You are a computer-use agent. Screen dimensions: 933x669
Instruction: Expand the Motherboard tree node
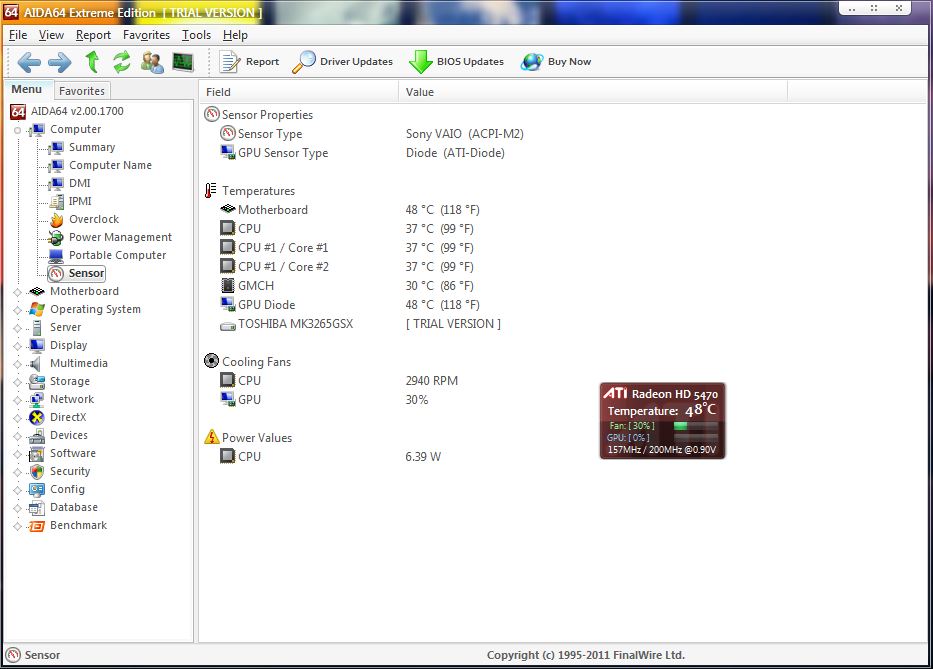tap(17, 292)
